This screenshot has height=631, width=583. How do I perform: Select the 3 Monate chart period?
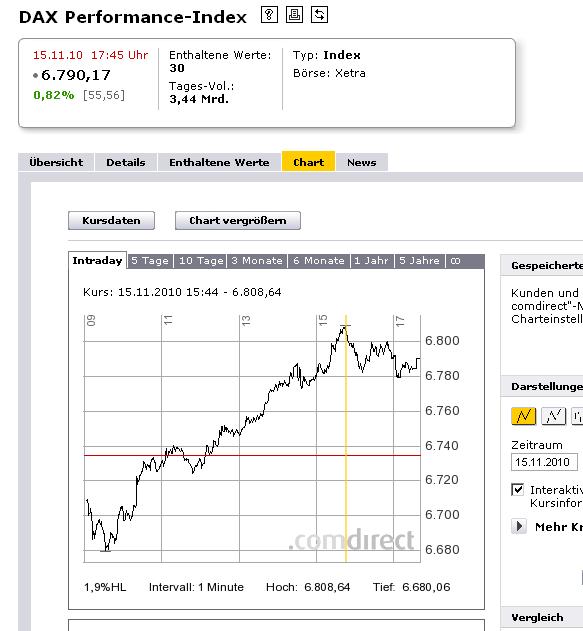tap(257, 261)
